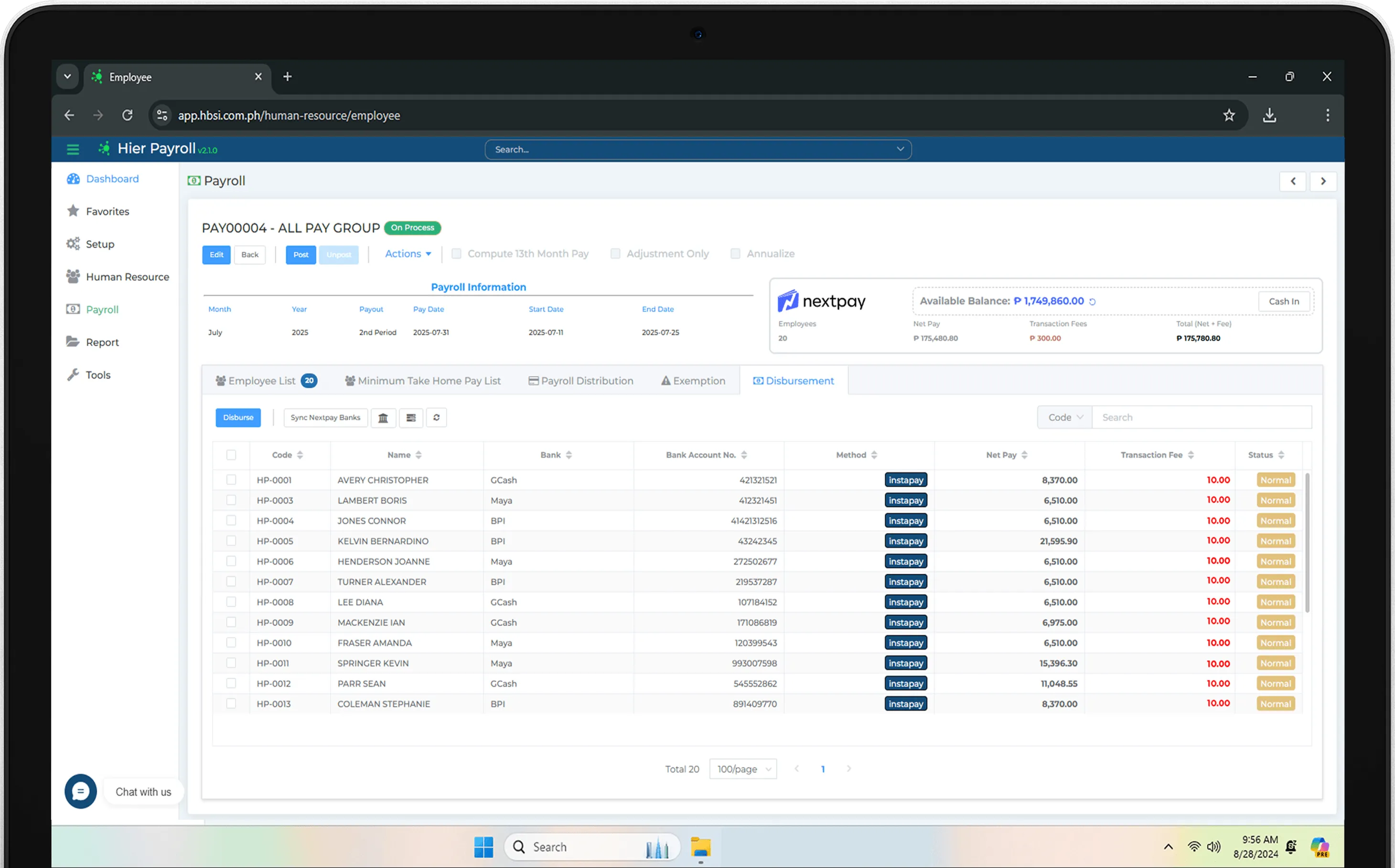Open the Code filter dropdown
The image size is (1395, 868).
(1065, 418)
